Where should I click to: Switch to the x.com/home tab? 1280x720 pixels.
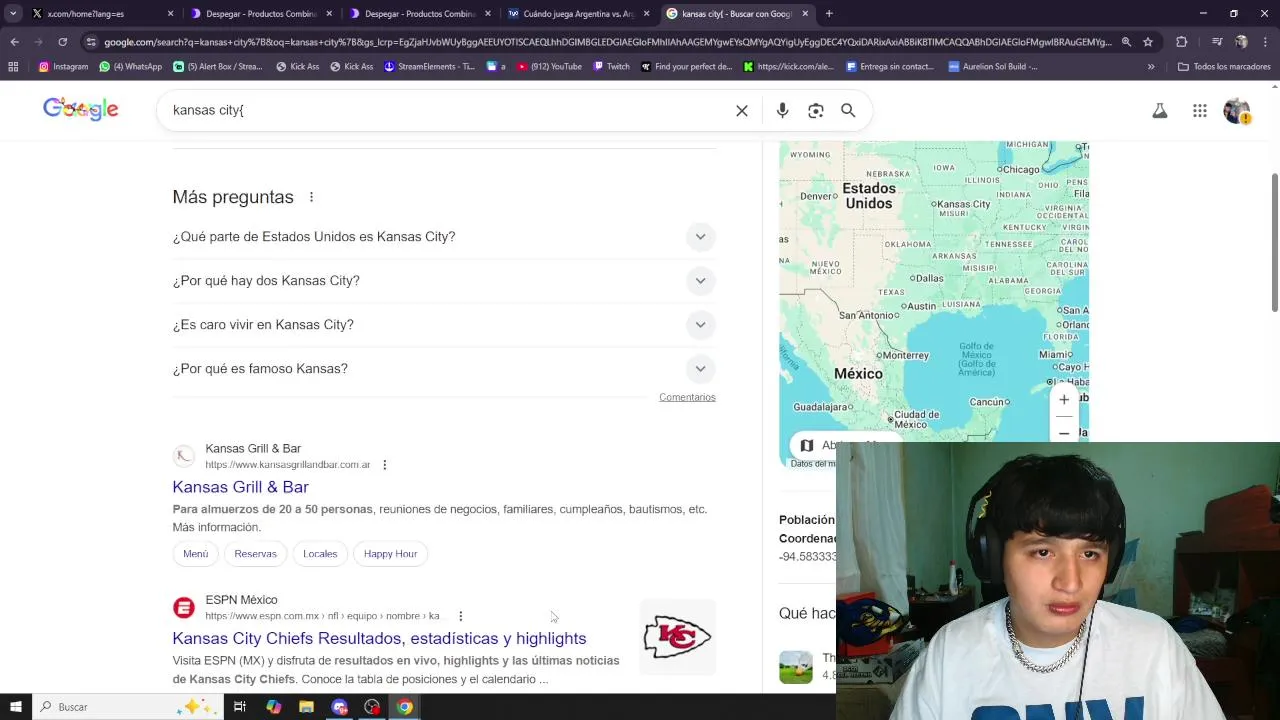(x=103, y=14)
